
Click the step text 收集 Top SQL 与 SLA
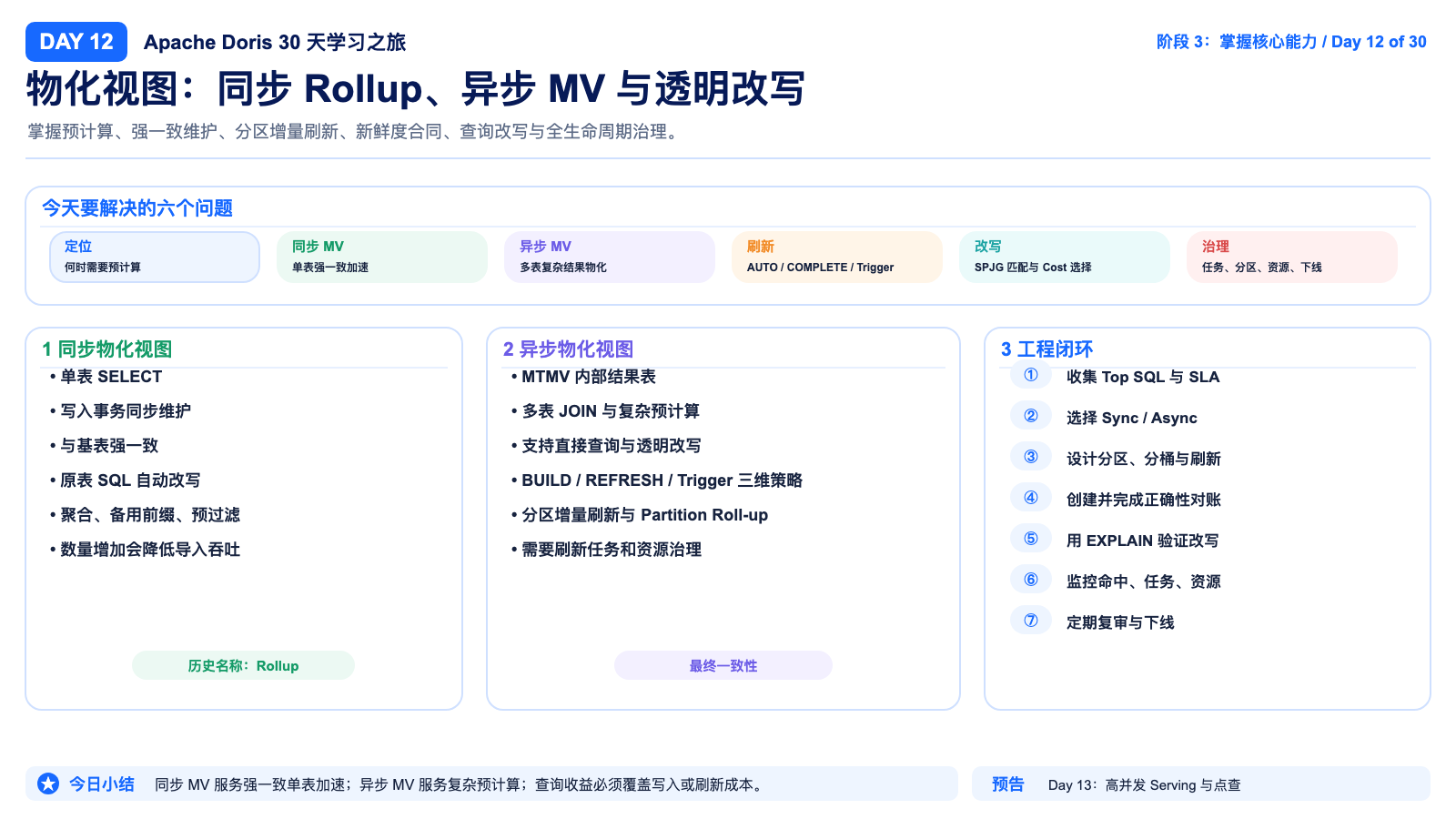pos(1143,377)
